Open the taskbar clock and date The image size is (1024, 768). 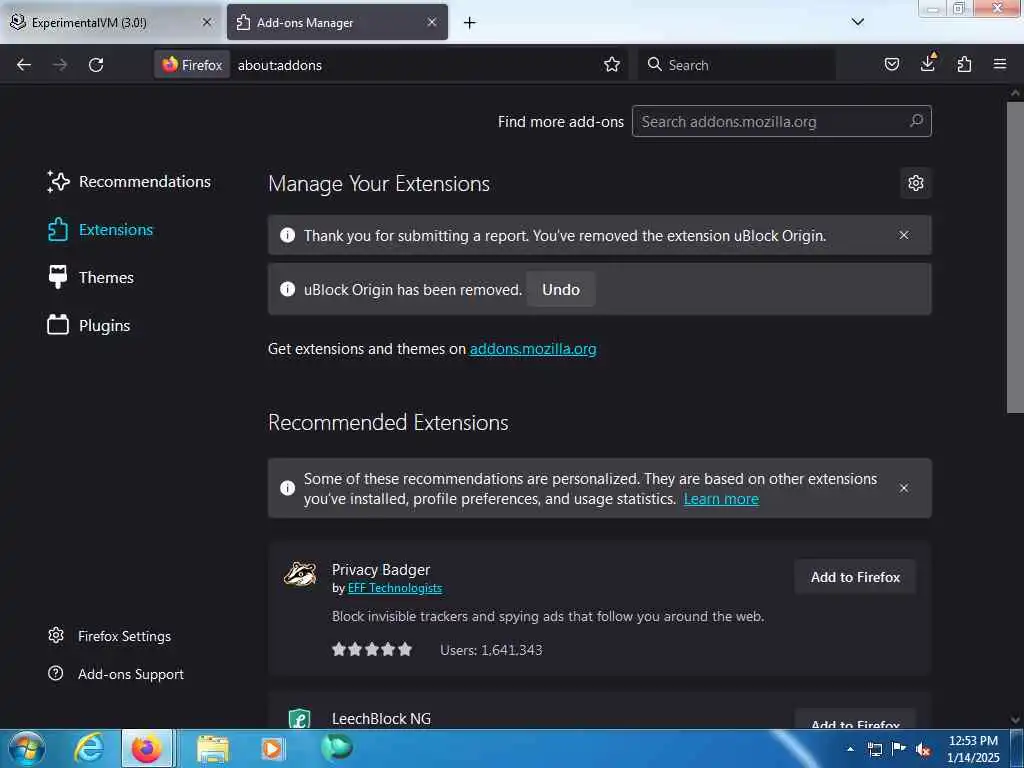(x=973, y=749)
